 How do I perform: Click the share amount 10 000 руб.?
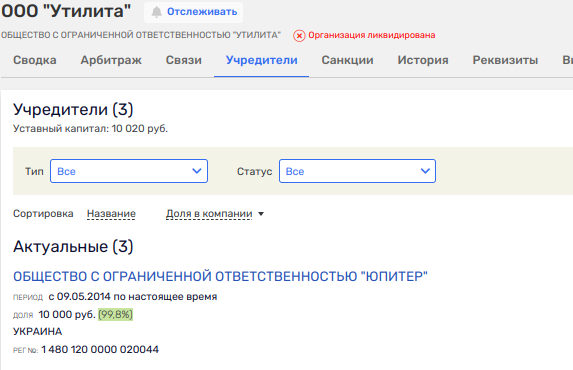67,314
